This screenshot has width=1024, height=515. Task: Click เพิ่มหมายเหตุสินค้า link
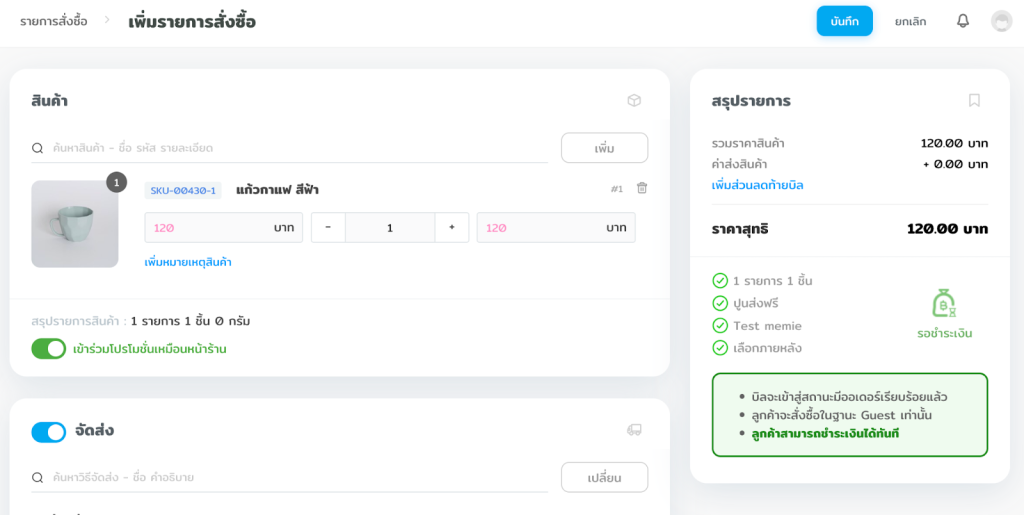pos(188,262)
